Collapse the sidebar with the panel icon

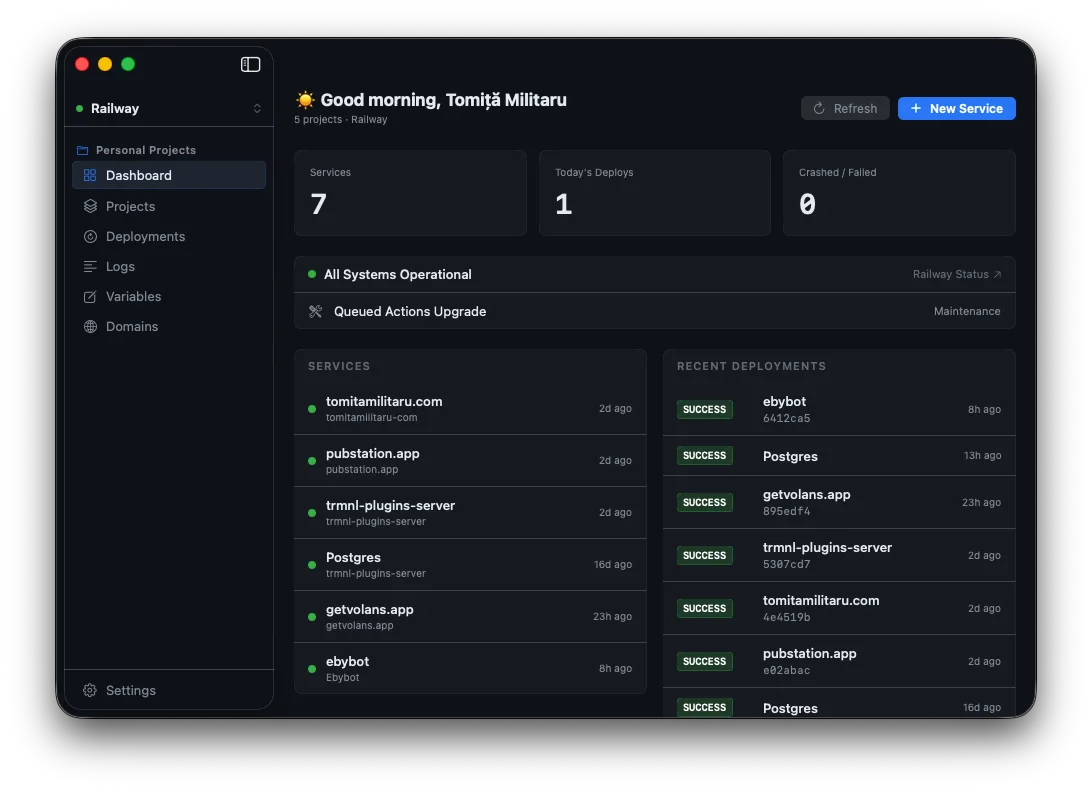click(249, 63)
